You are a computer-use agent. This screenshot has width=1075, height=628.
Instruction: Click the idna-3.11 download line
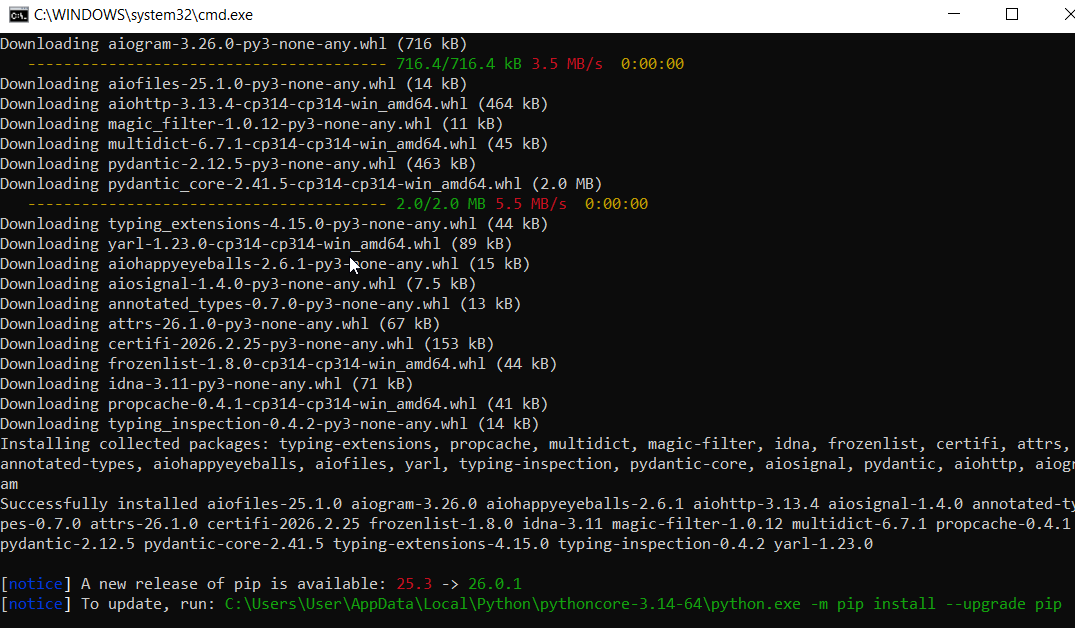[x=206, y=383]
